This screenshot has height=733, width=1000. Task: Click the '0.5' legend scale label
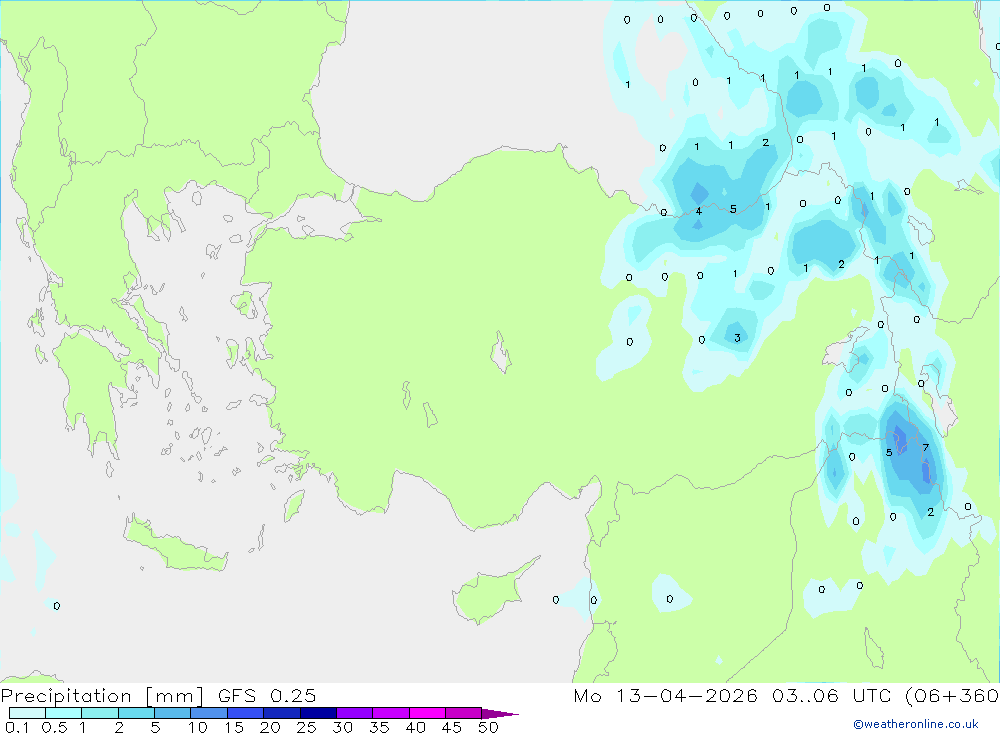click(54, 727)
